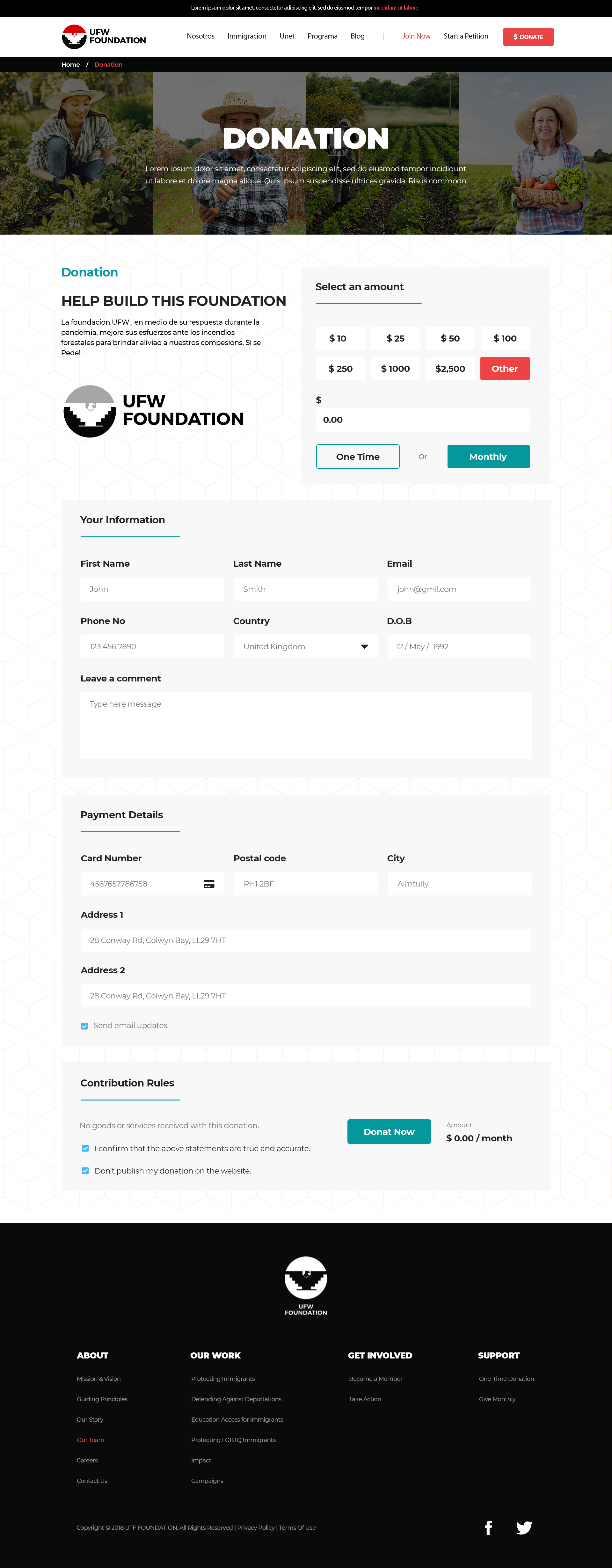This screenshot has height=1568, width=612.
Task: Click the D.O.B date field
Action: (x=459, y=646)
